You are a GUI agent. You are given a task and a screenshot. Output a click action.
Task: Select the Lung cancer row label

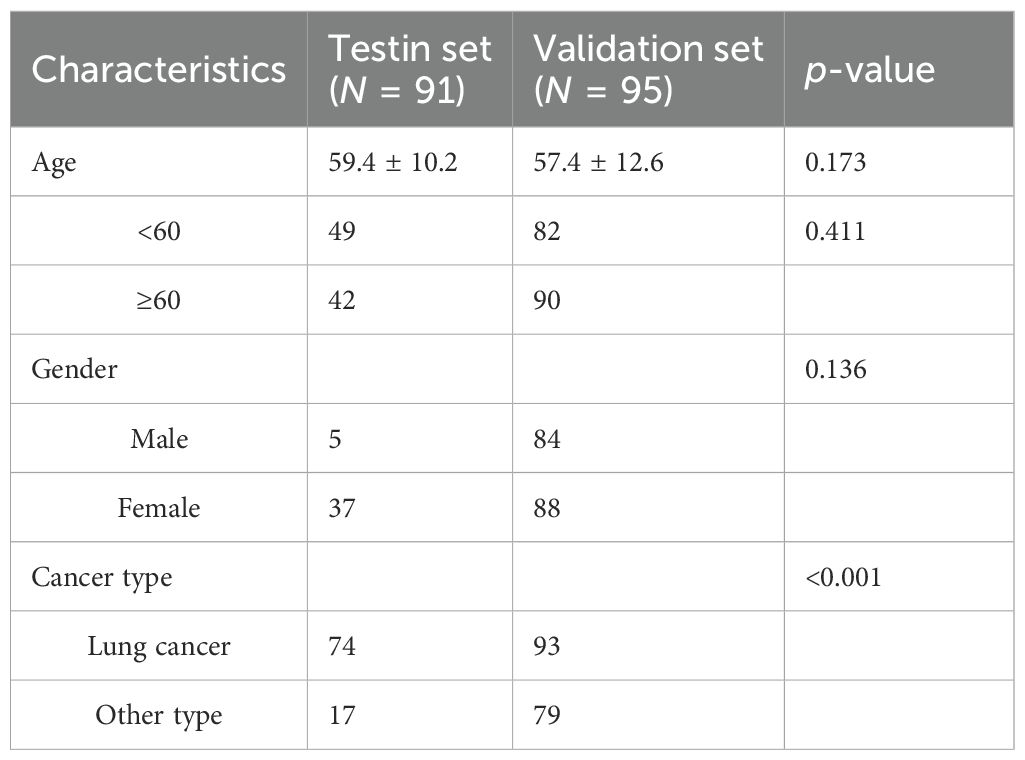pos(159,646)
